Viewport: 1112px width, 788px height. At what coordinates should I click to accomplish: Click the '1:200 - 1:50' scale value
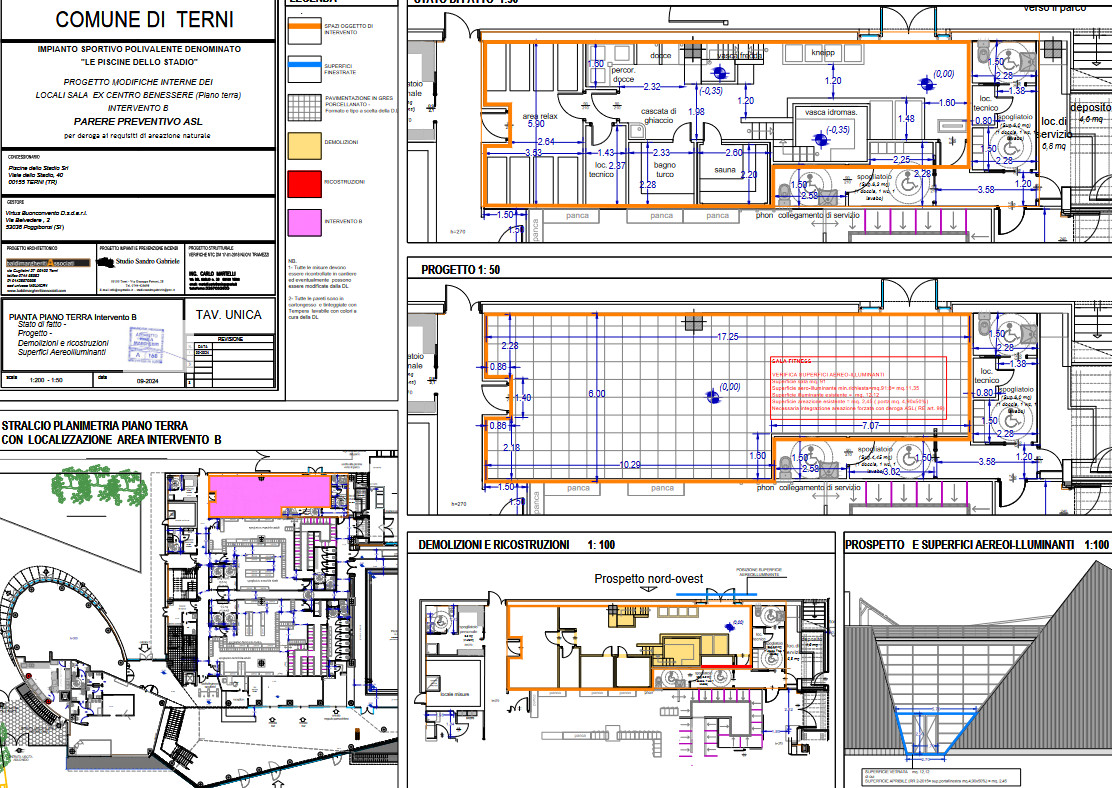coord(46,380)
